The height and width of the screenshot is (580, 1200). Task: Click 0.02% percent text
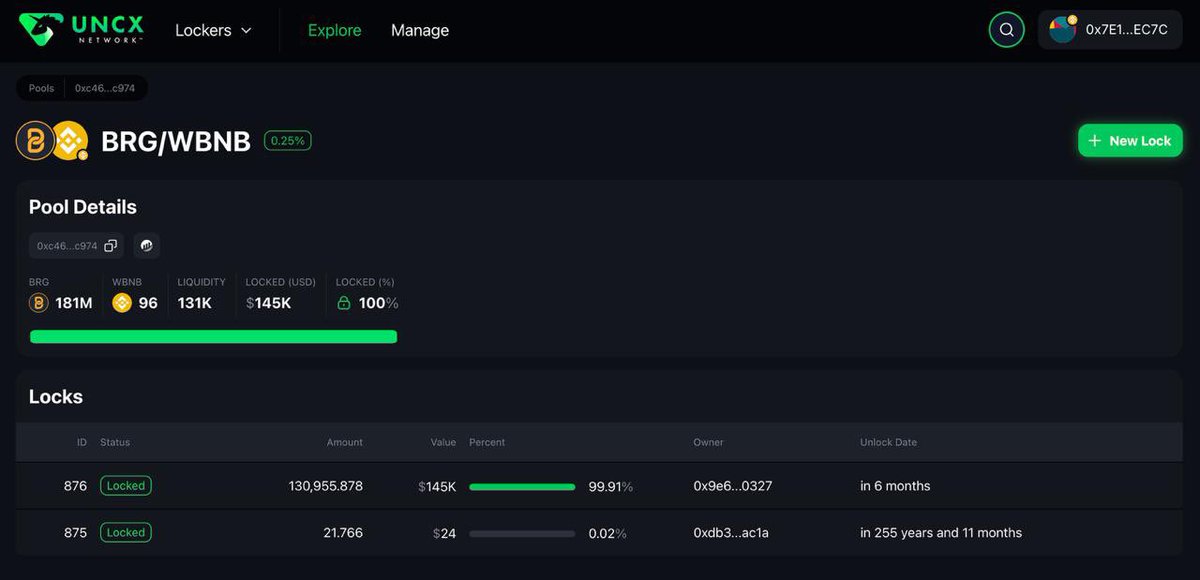pos(608,533)
